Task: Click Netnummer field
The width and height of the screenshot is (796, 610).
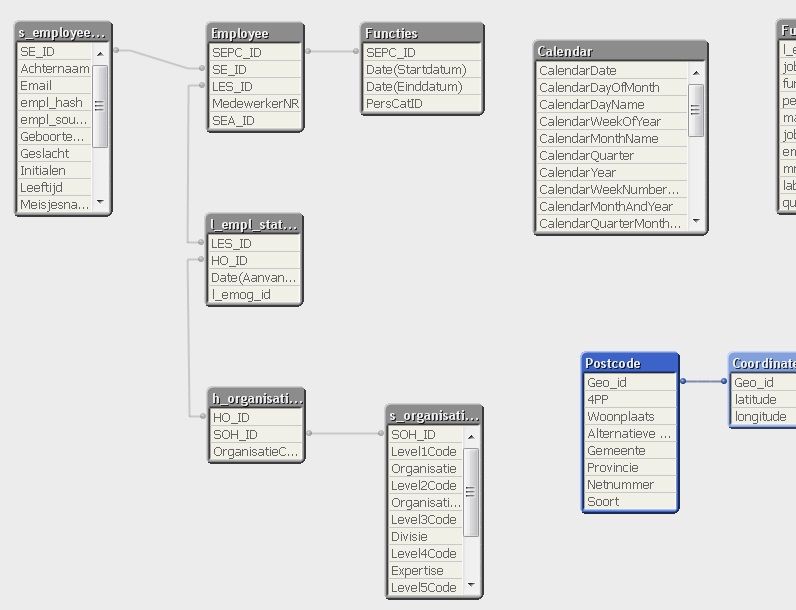Action: pyautogui.click(x=629, y=485)
